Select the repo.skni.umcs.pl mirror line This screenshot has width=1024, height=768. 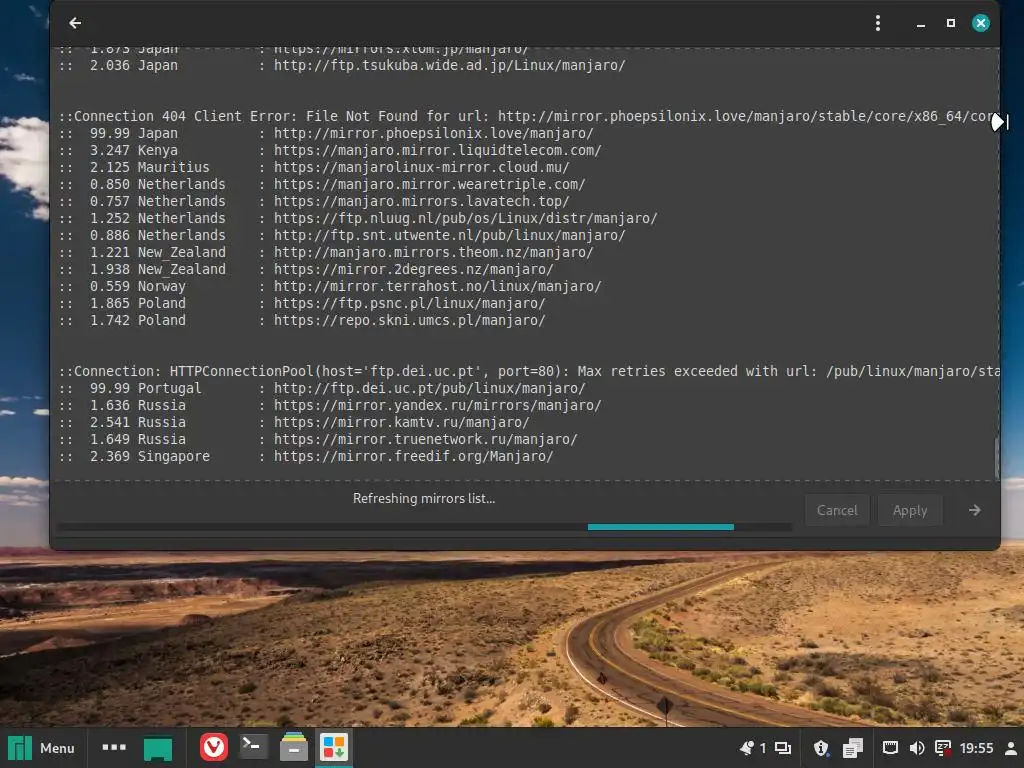[302, 320]
